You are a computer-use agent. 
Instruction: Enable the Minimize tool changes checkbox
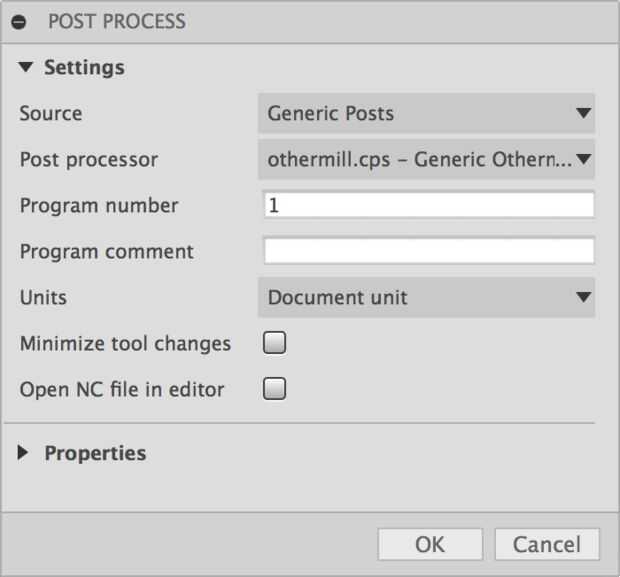tap(274, 343)
